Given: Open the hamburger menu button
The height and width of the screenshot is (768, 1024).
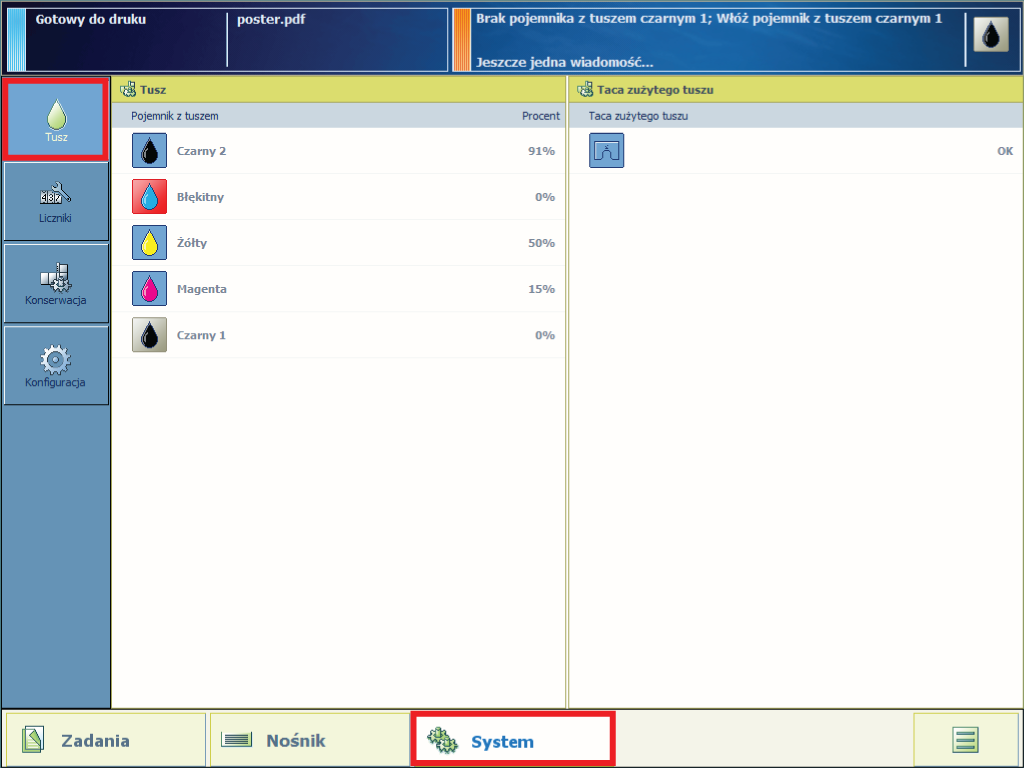Looking at the screenshot, I should [x=965, y=740].
